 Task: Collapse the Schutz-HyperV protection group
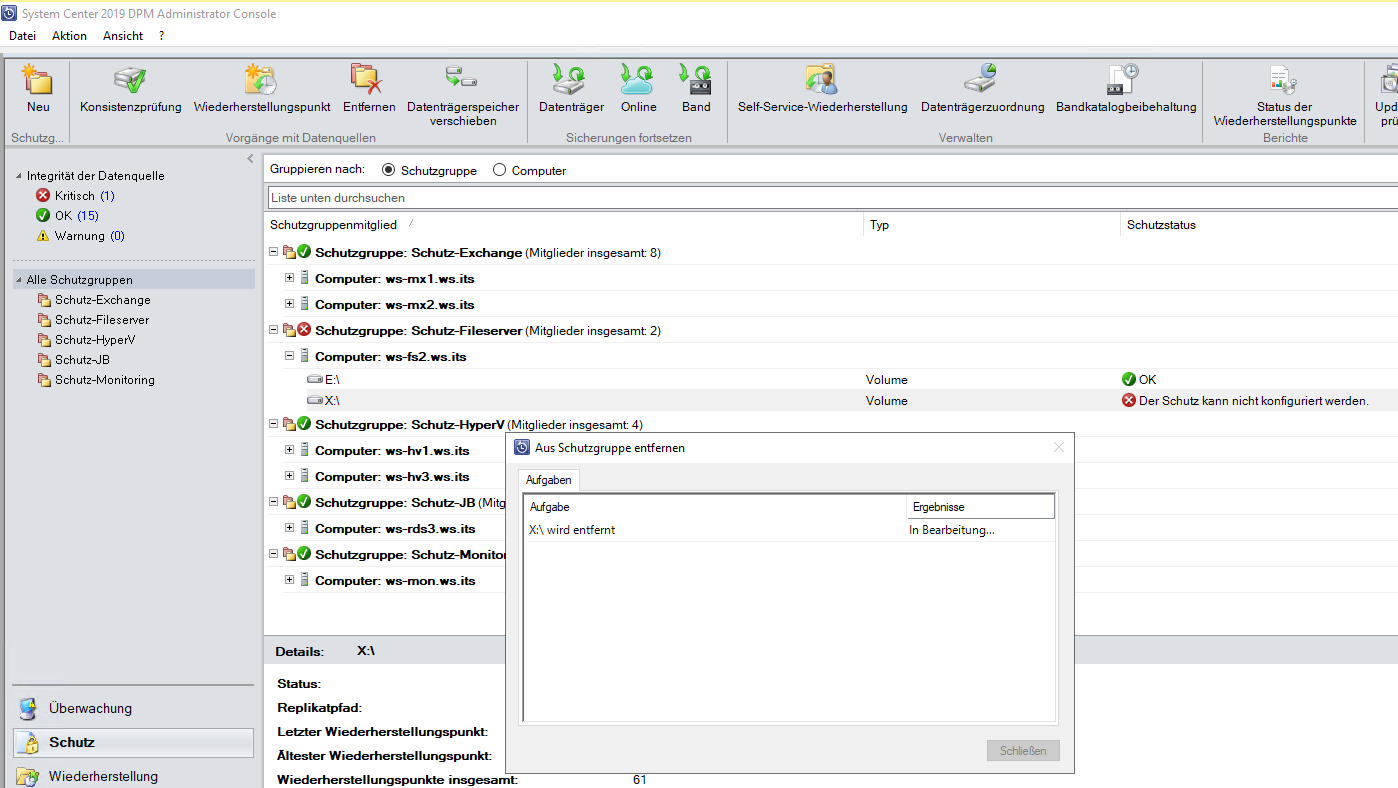pos(274,424)
